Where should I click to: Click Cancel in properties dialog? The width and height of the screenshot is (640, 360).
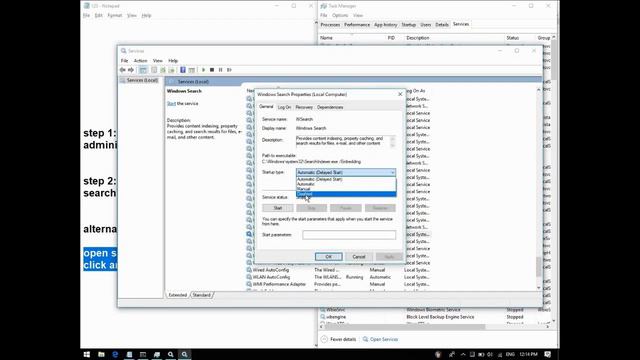click(x=359, y=256)
